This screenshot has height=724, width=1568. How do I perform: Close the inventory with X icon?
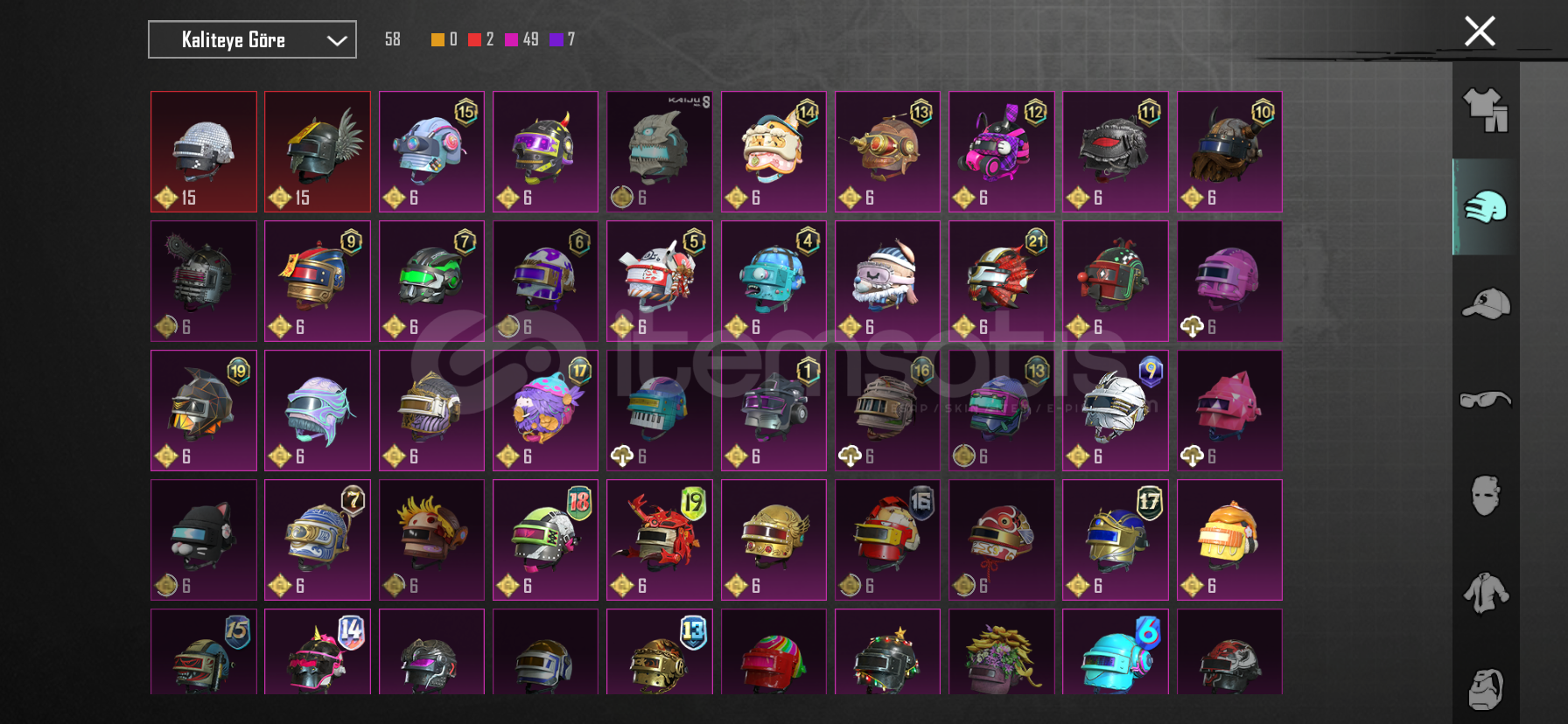[x=1480, y=31]
